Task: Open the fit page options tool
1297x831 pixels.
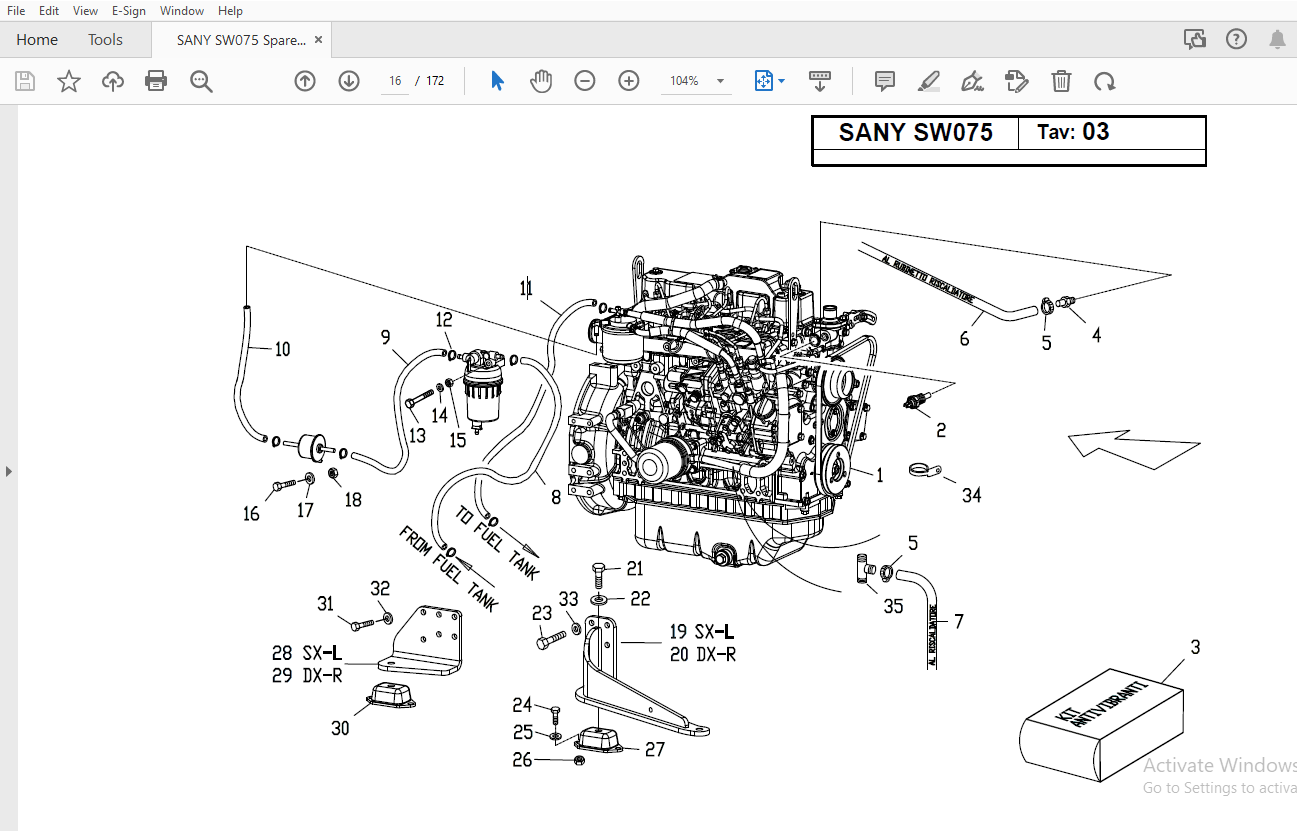Action: coord(764,81)
